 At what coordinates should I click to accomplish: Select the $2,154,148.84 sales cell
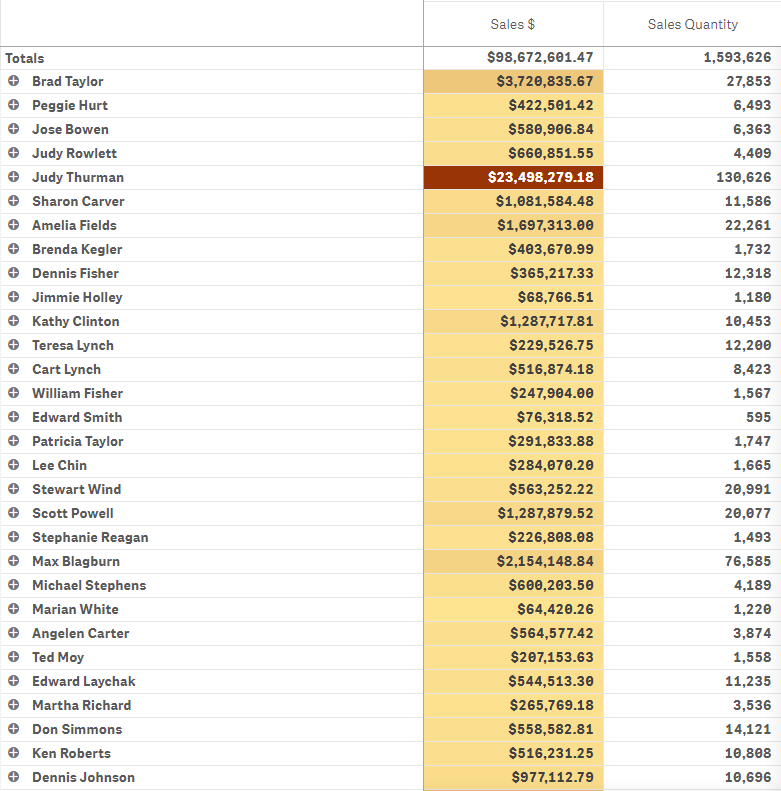pos(513,561)
